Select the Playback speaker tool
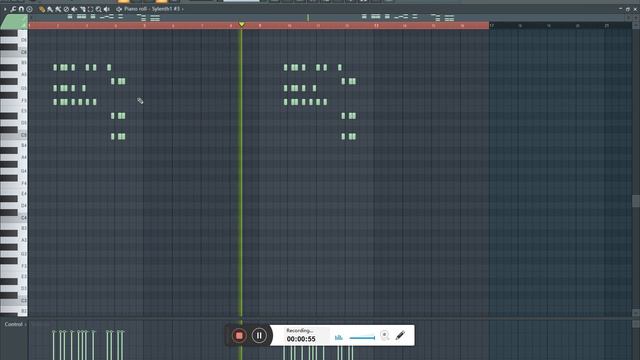The height and width of the screenshot is (360, 640). click(107, 9)
